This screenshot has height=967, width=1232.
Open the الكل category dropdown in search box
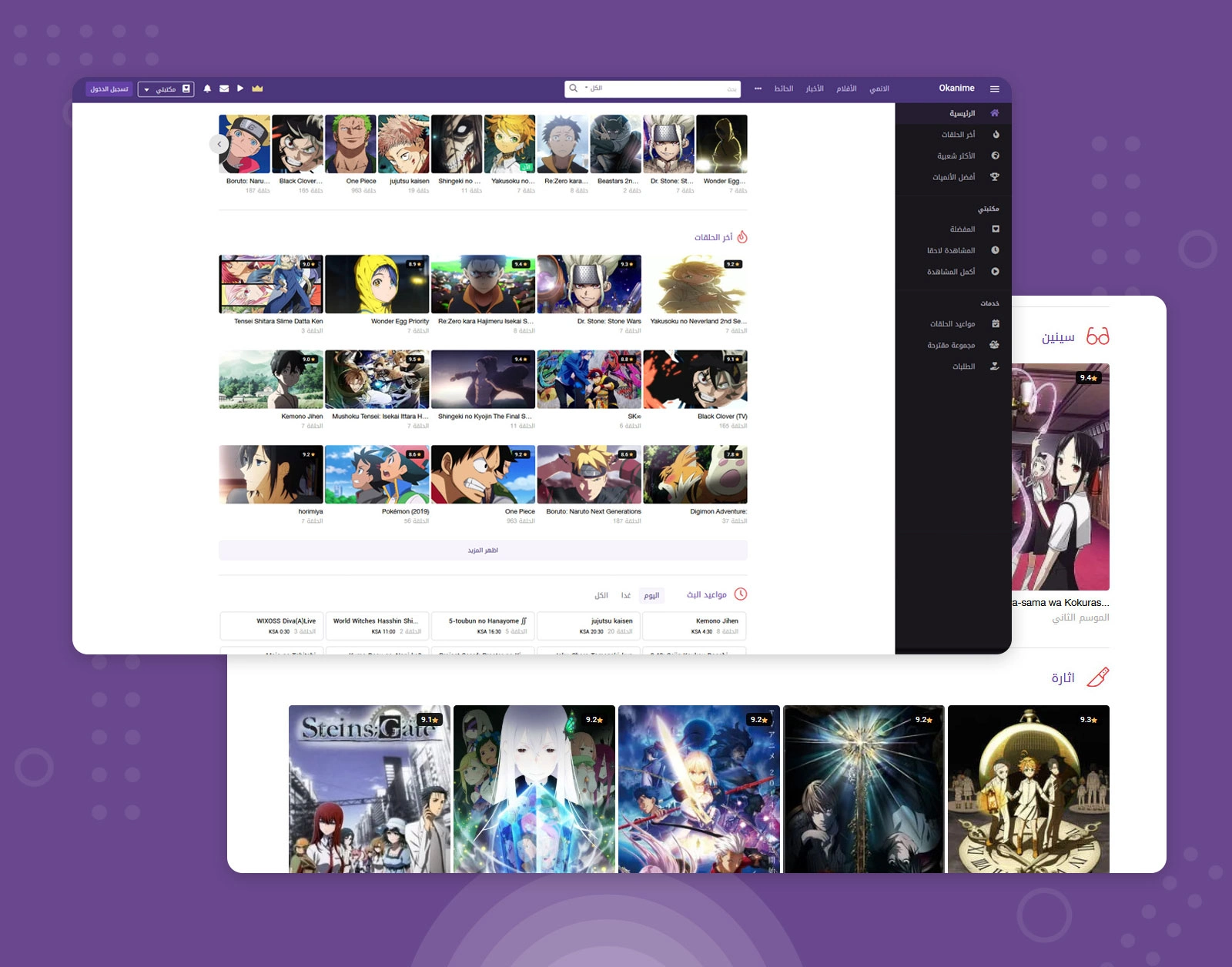[594, 89]
